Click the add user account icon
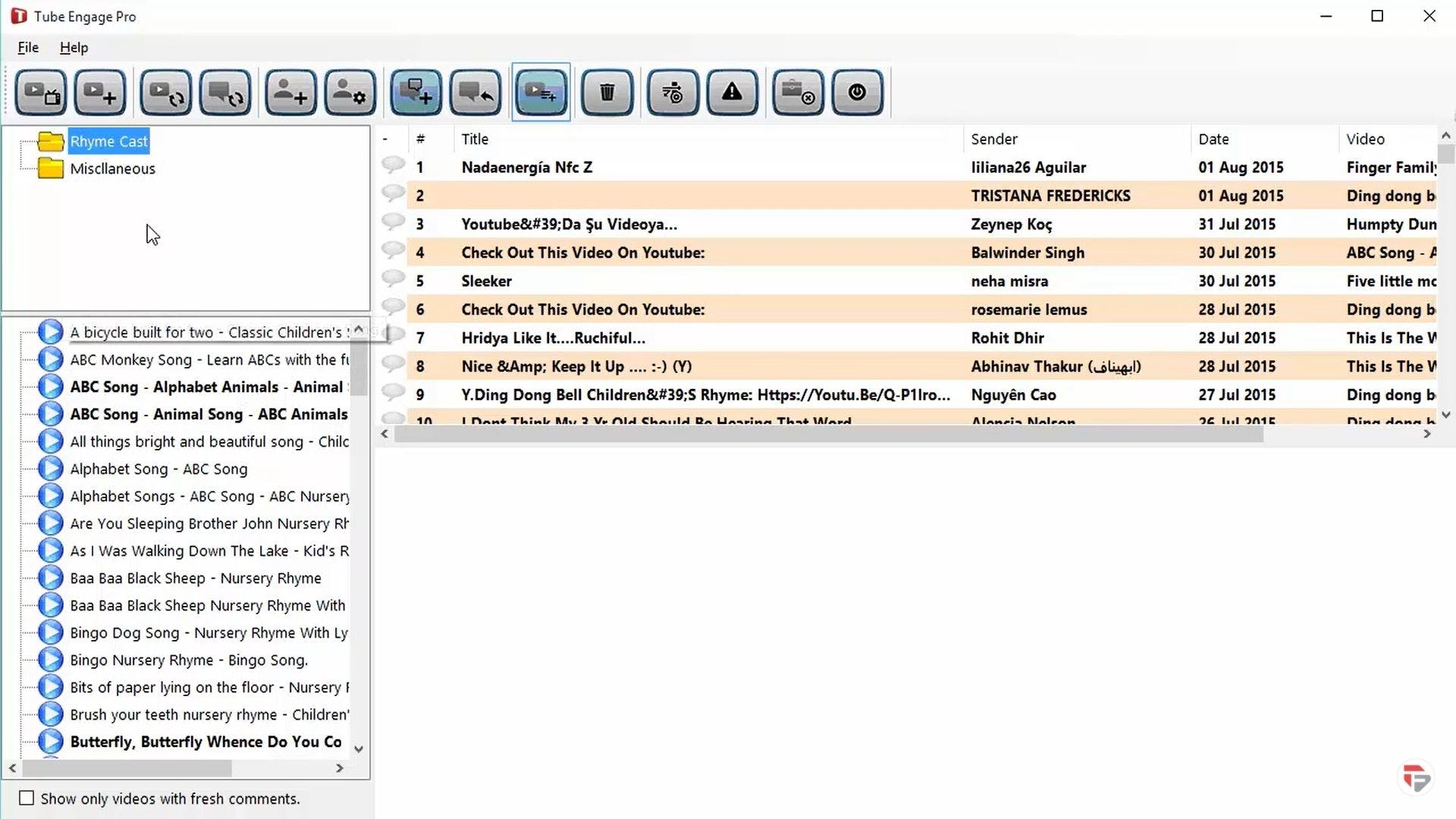 [x=290, y=93]
